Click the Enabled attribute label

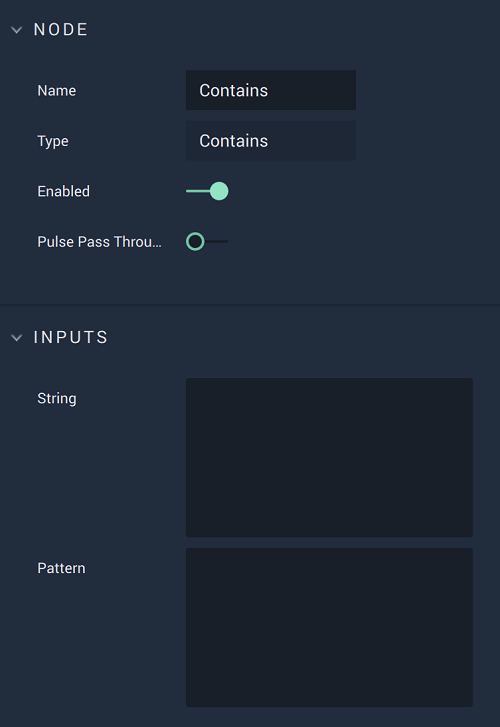click(64, 191)
